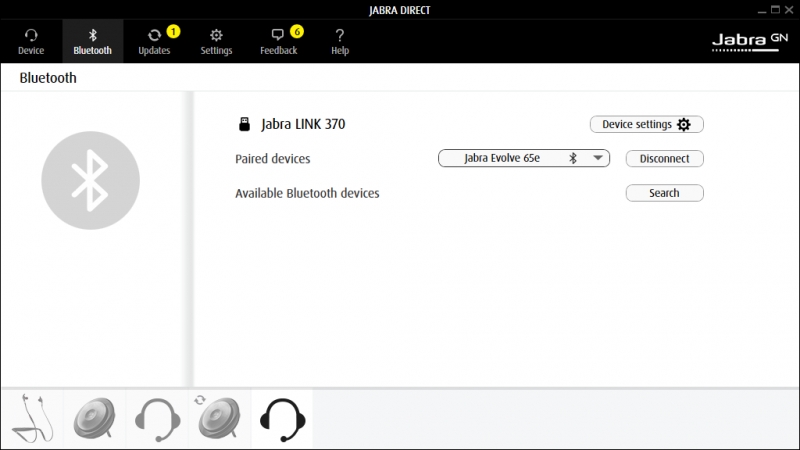Image resolution: width=800 pixels, height=450 pixels.
Task: Click the Jabra LINK 370 device name
Action: coord(303,124)
